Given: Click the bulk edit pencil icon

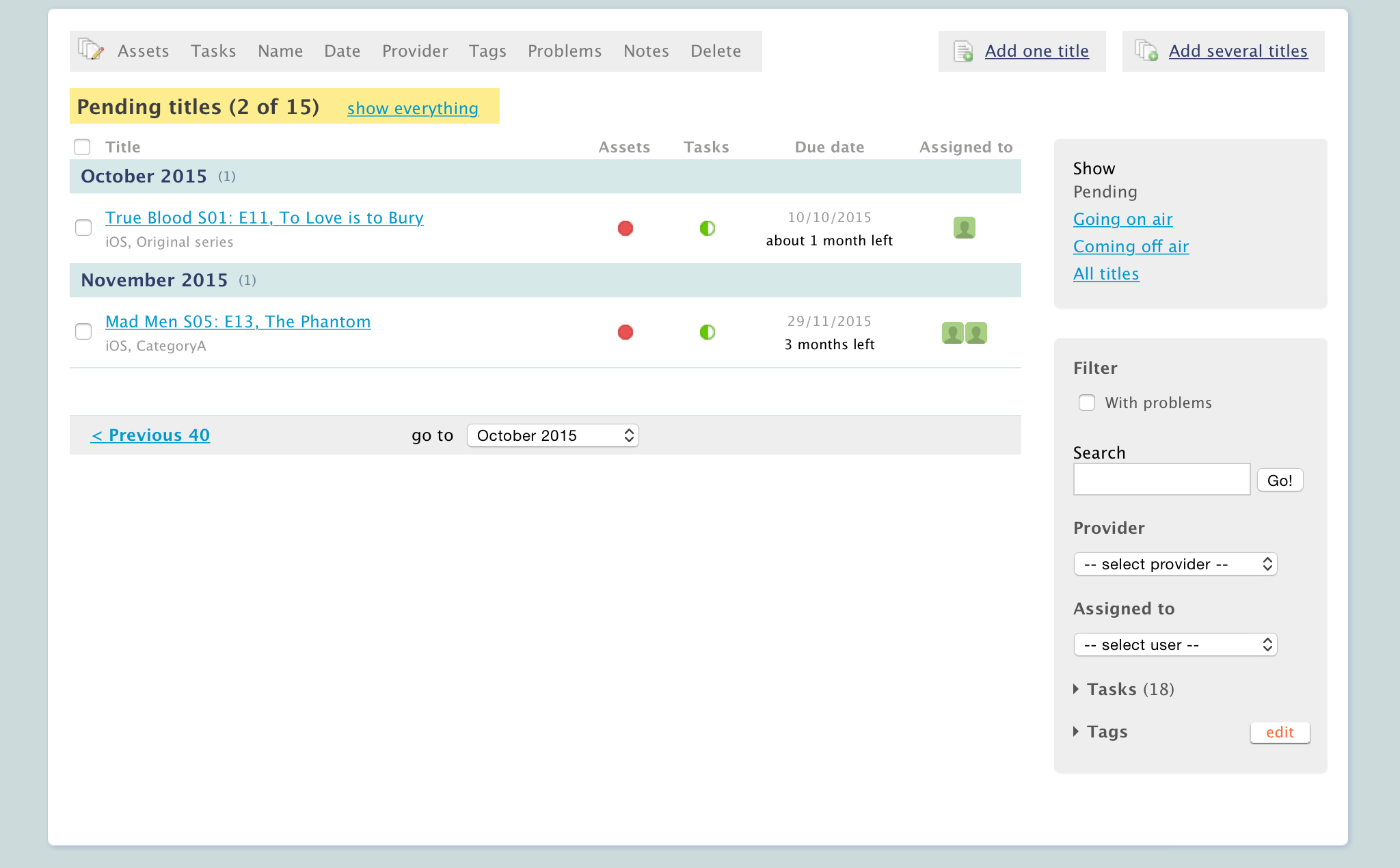Looking at the screenshot, I should (x=90, y=50).
